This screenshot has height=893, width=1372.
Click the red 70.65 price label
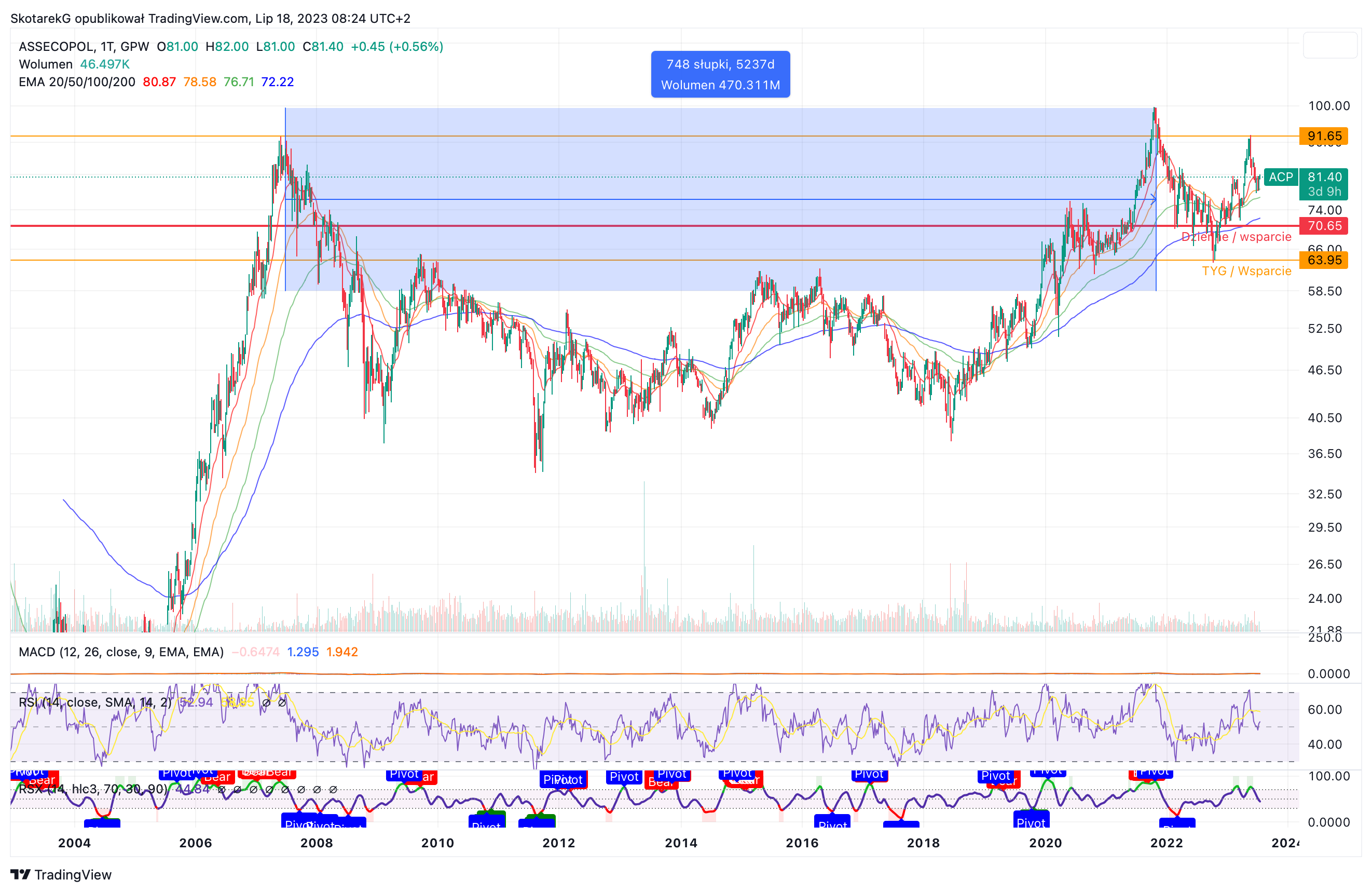coord(1323,225)
